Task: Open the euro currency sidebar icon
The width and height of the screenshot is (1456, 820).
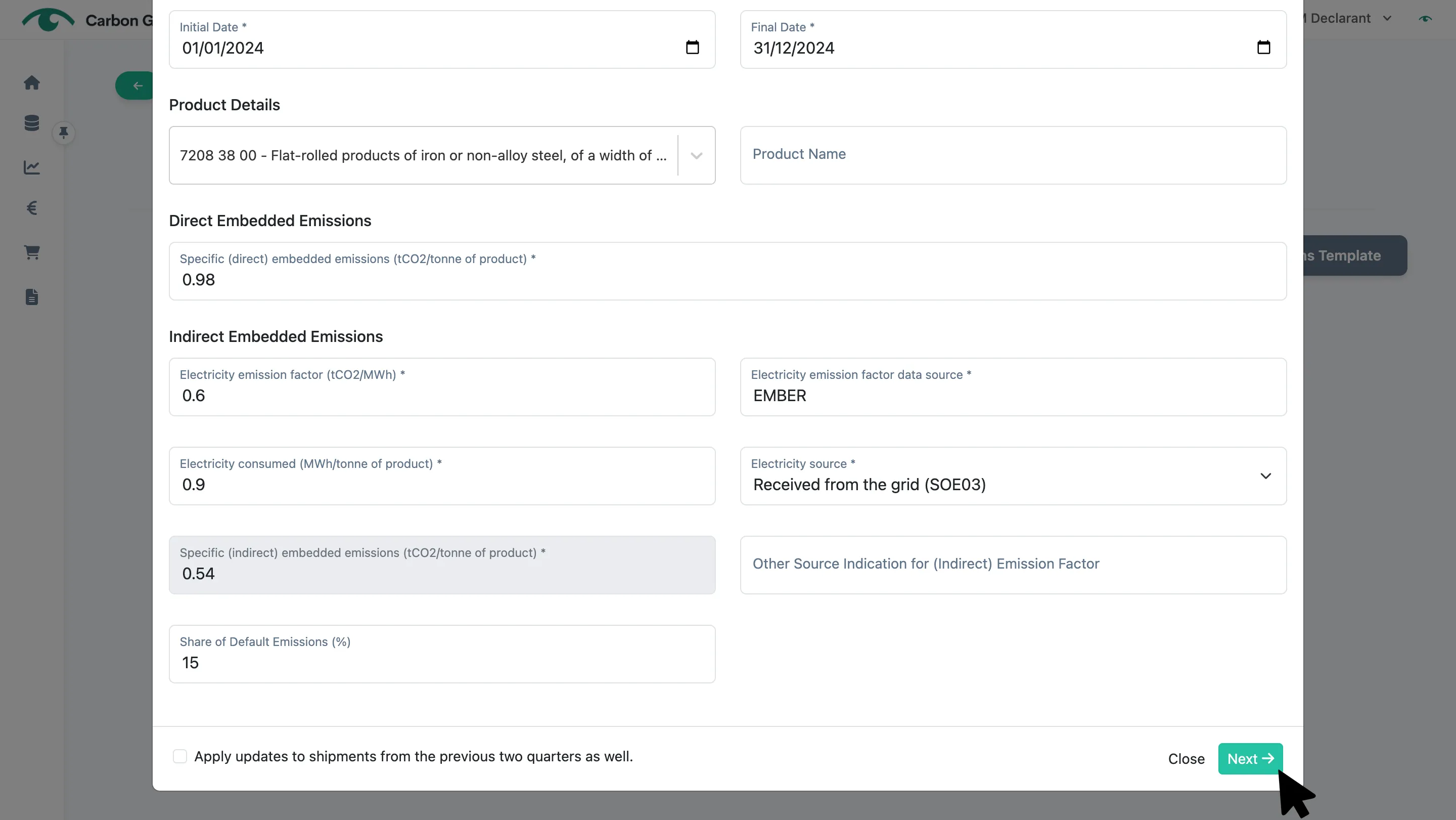Action: click(x=32, y=208)
